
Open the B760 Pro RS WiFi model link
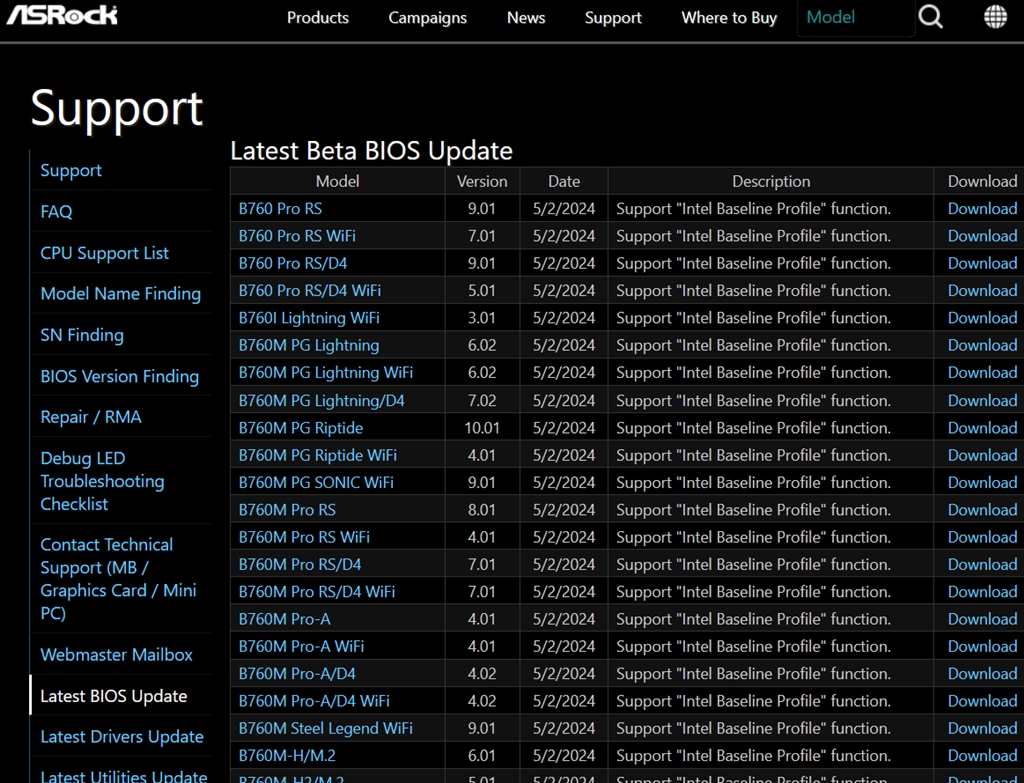tap(297, 236)
